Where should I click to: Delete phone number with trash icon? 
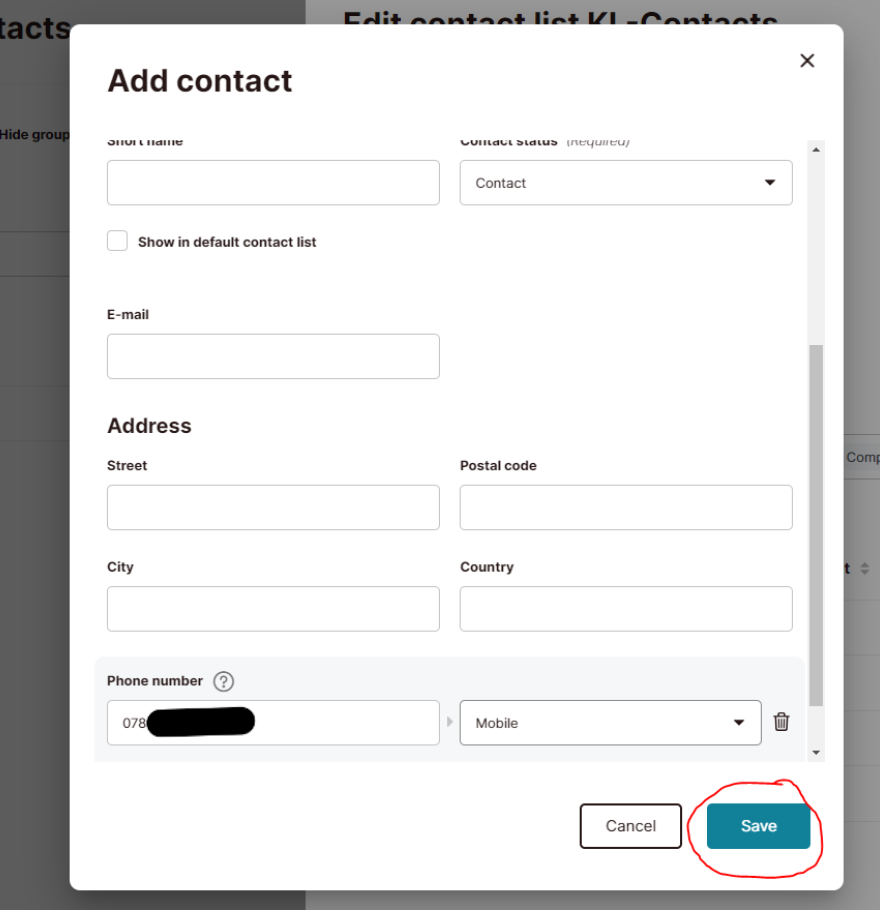781,722
